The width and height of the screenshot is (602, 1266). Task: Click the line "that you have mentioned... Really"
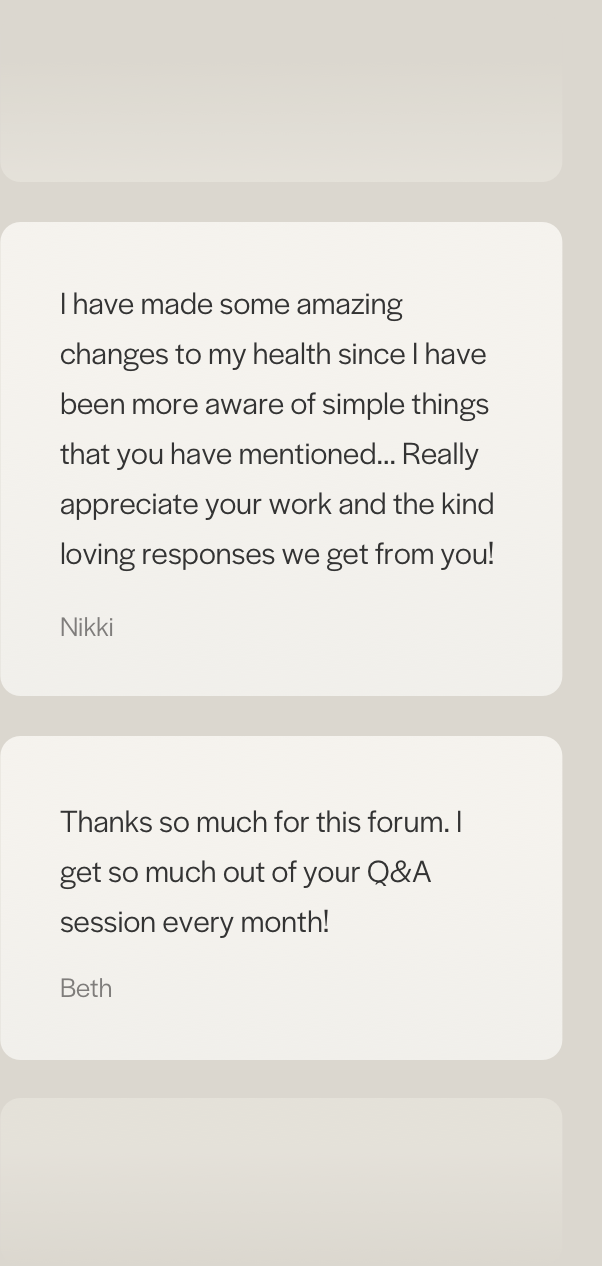point(269,454)
